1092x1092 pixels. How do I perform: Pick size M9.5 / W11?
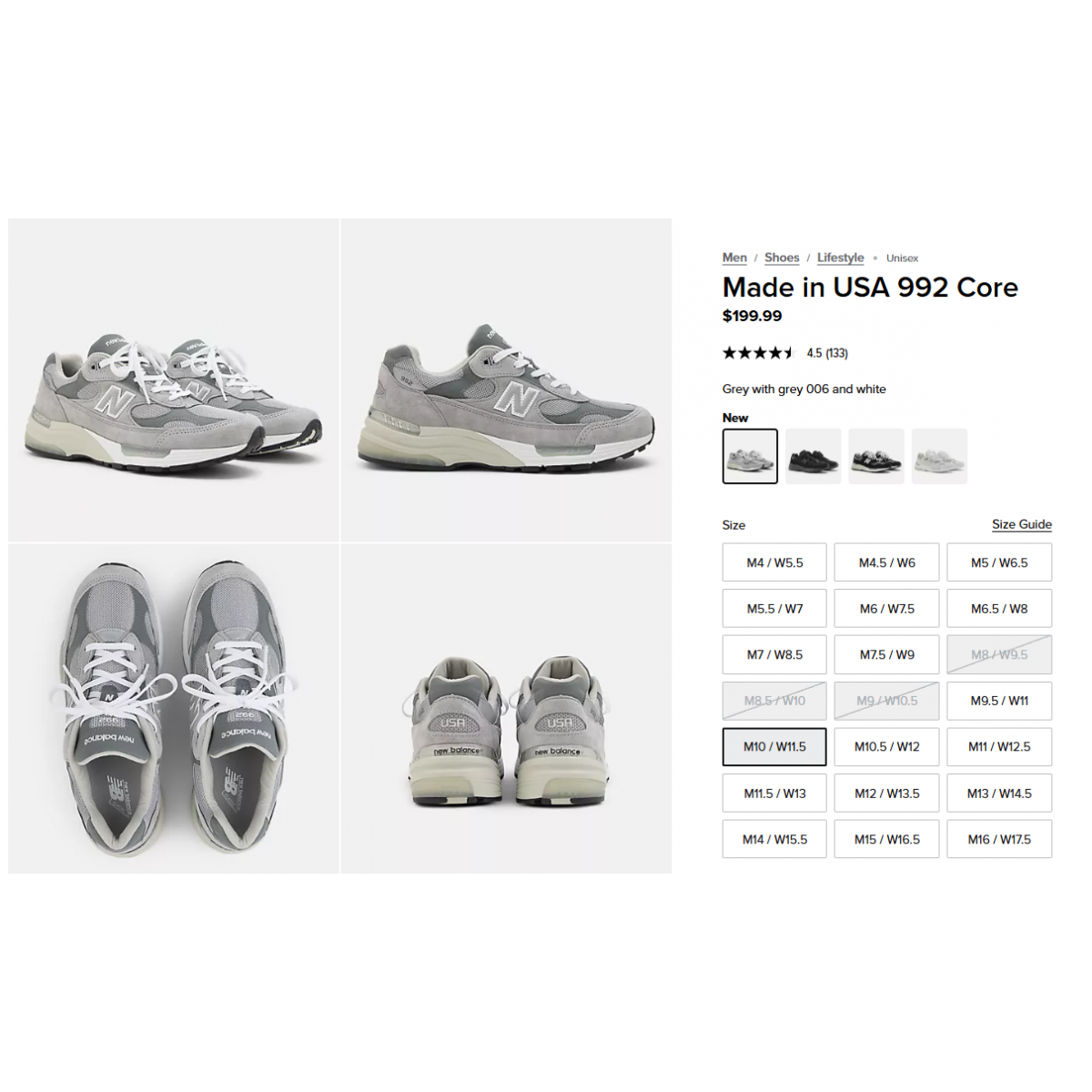coord(999,701)
